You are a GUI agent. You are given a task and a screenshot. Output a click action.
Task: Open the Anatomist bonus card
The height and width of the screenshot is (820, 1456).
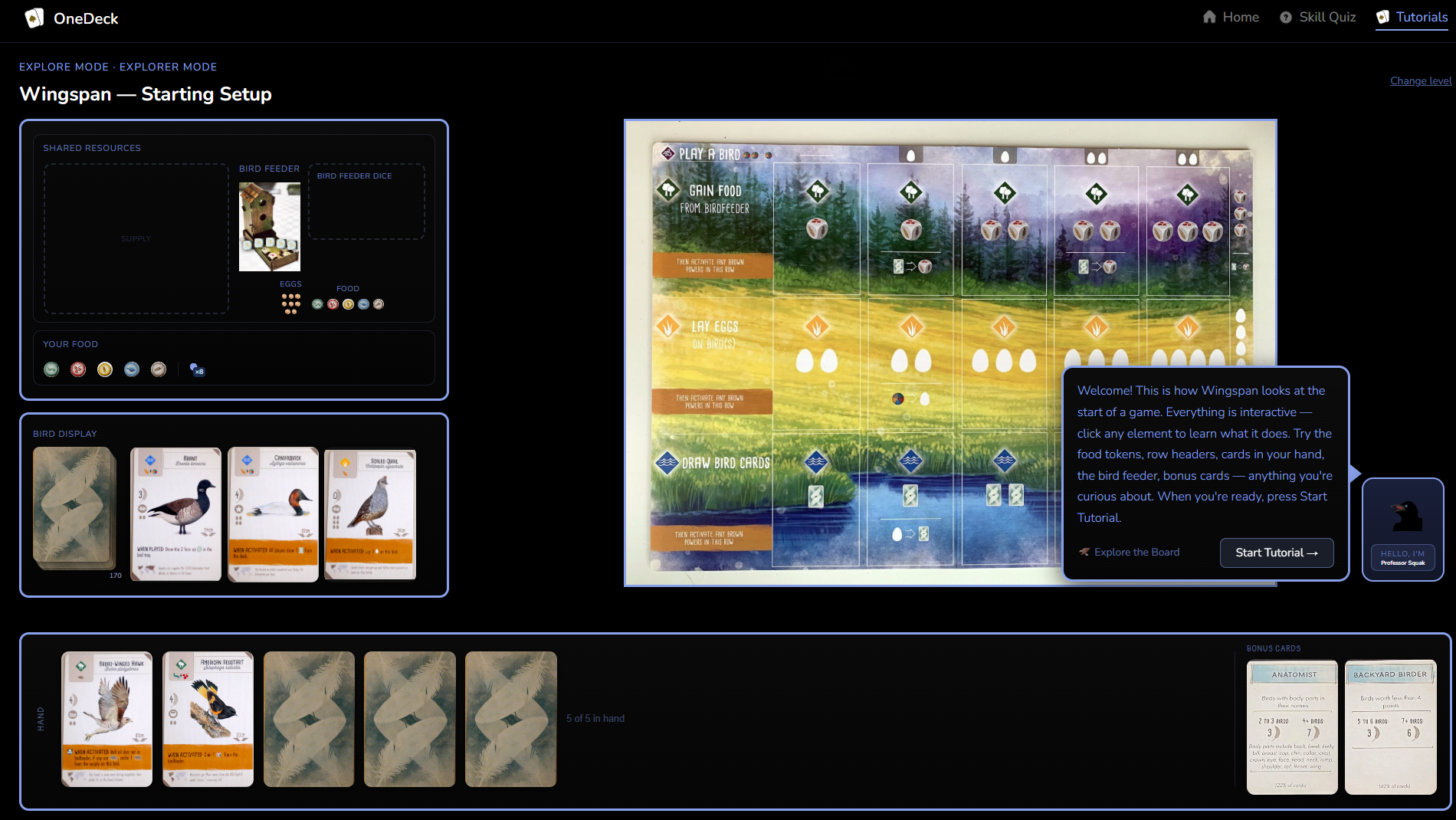1293,727
